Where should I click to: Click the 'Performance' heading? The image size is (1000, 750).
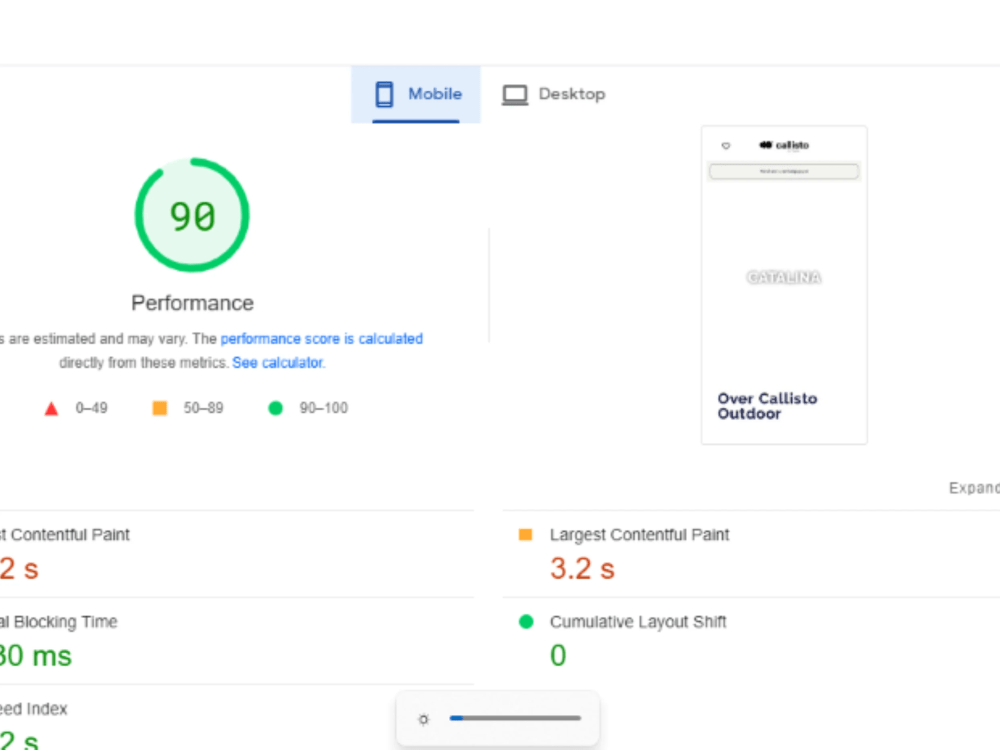coord(193,303)
